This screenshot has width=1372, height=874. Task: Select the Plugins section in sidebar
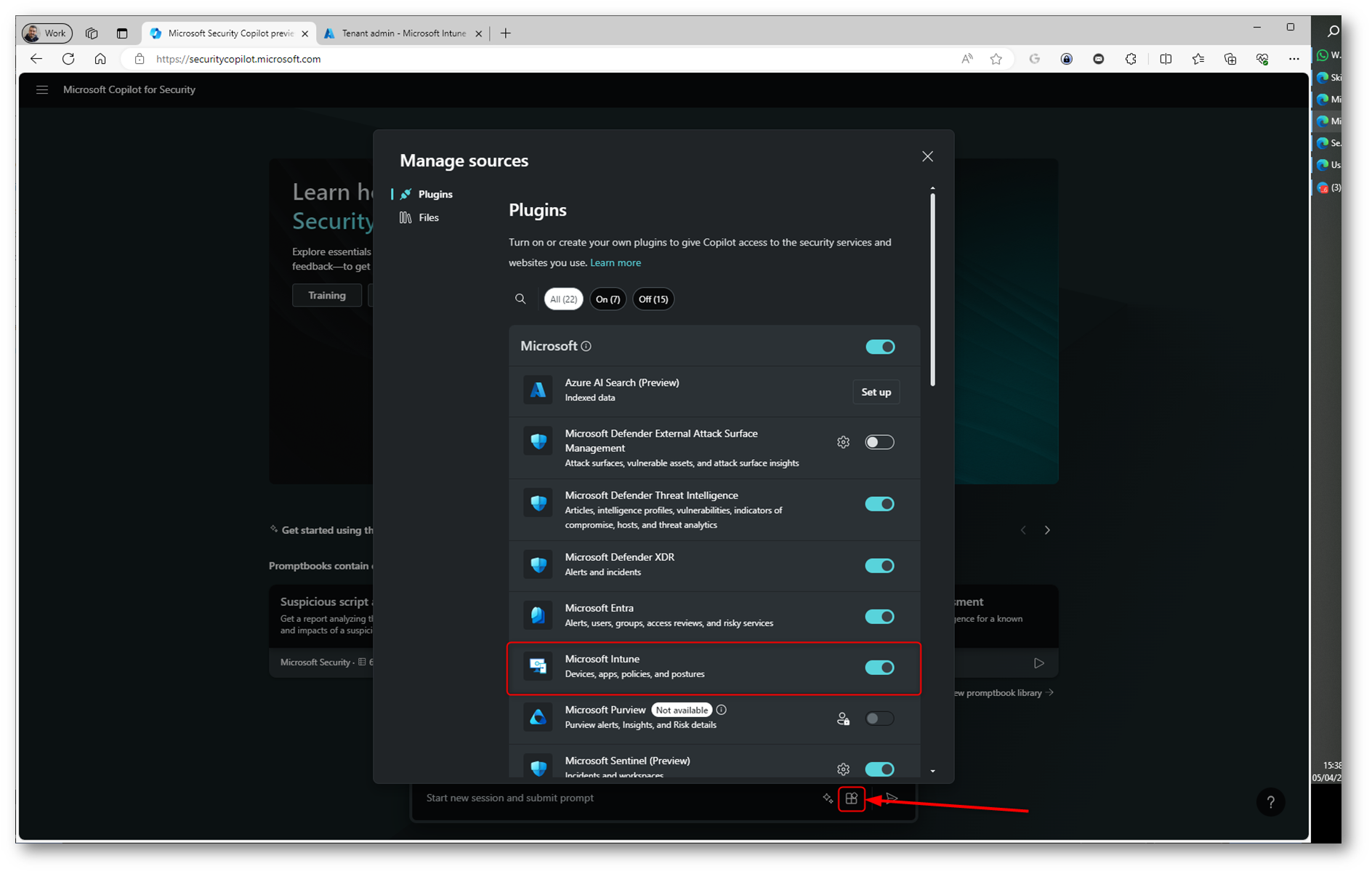[427, 194]
